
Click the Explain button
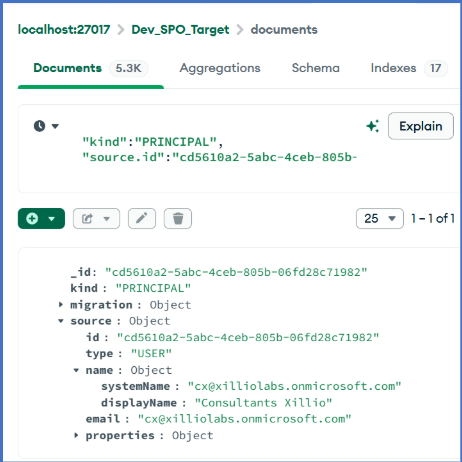pos(421,126)
